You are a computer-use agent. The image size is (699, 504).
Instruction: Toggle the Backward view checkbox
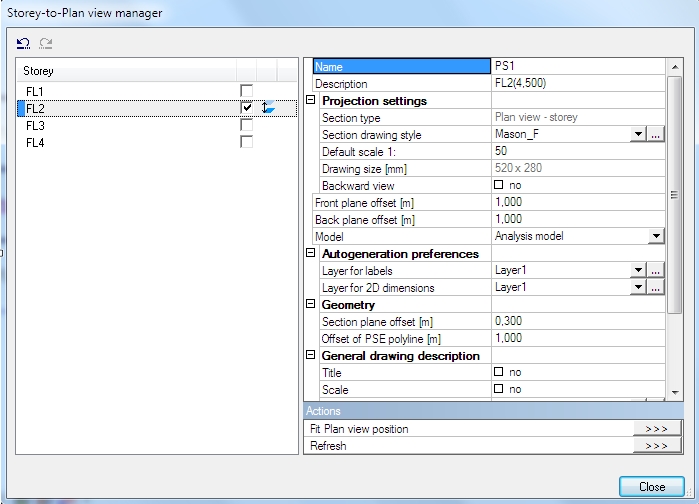click(500, 185)
